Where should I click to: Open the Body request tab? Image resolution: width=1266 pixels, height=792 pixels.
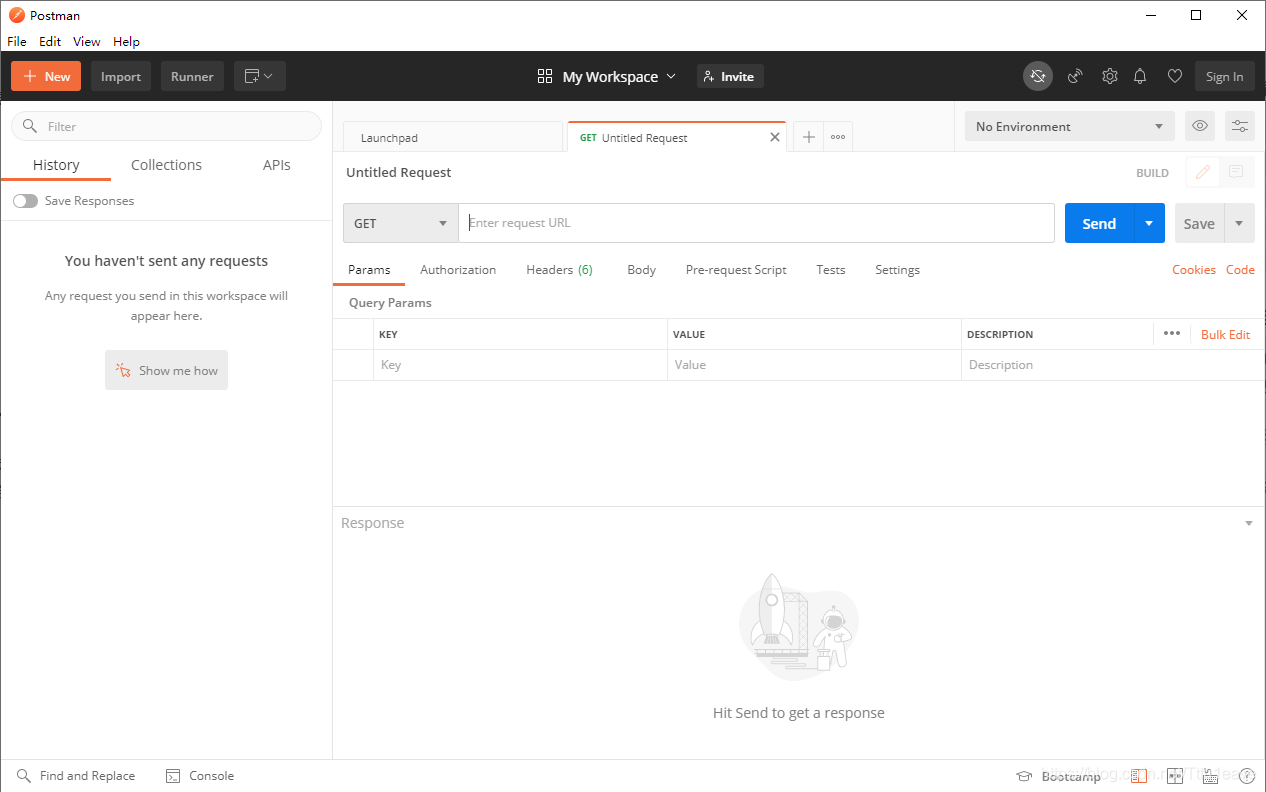[x=642, y=270]
